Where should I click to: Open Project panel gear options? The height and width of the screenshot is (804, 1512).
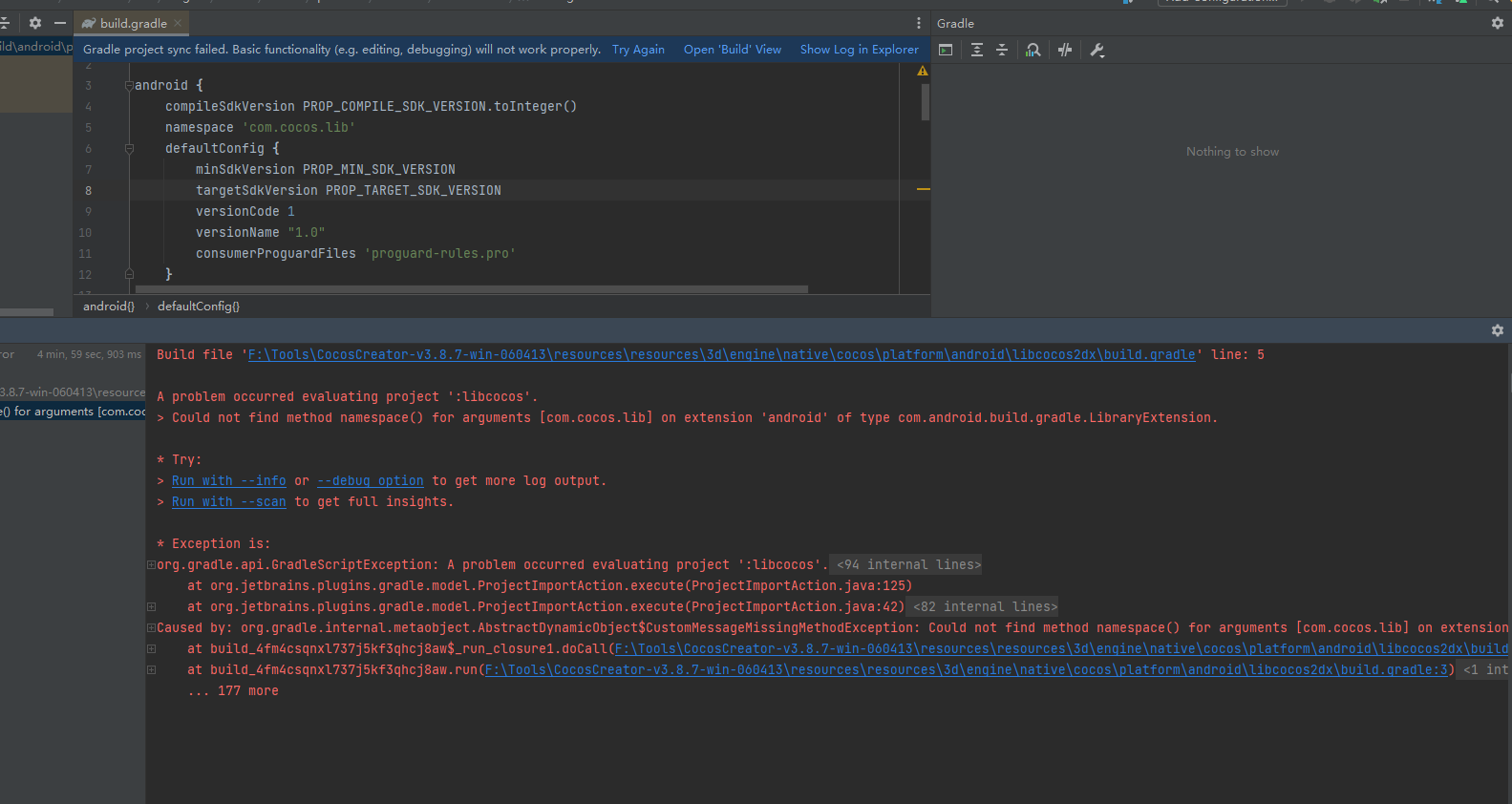(x=35, y=23)
